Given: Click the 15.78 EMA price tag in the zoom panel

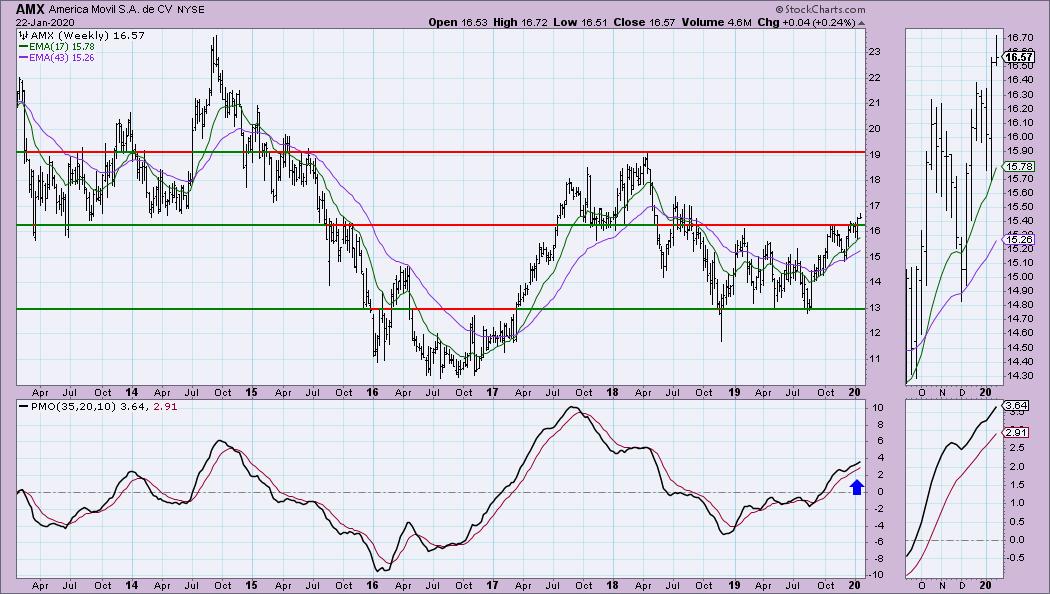Looking at the screenshot, I should [x=1018, y=166].
